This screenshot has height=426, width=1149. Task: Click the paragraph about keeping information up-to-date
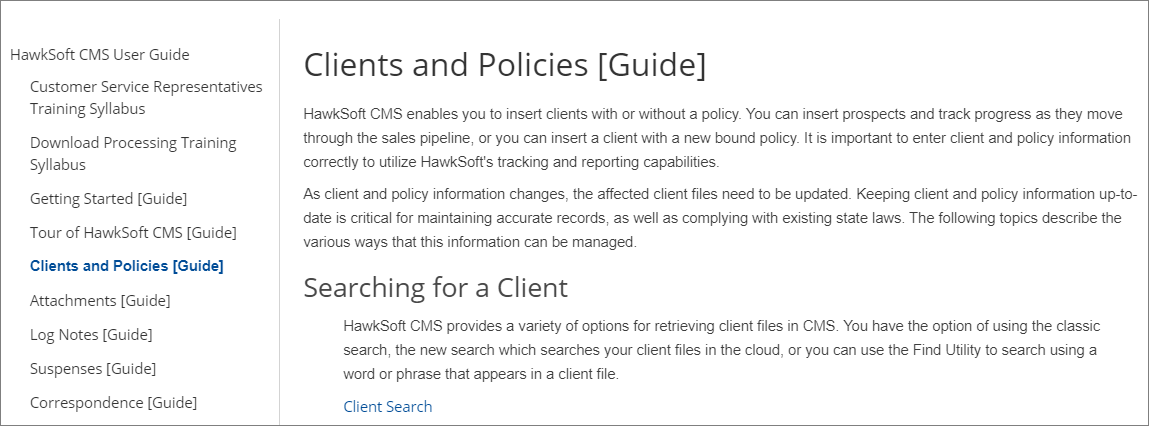720,218
